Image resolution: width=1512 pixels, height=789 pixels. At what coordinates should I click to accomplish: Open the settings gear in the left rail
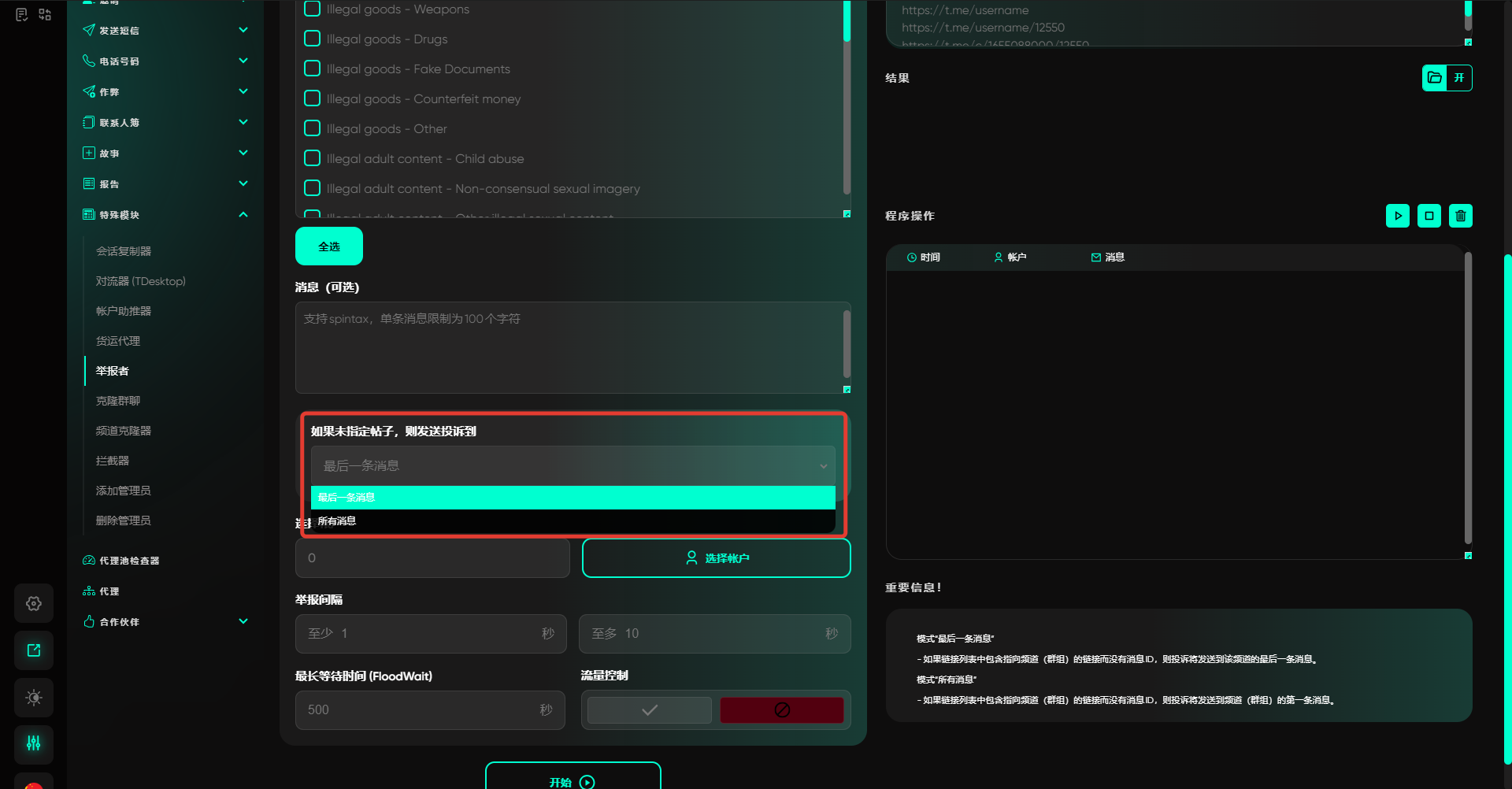[x=34, y=603]
